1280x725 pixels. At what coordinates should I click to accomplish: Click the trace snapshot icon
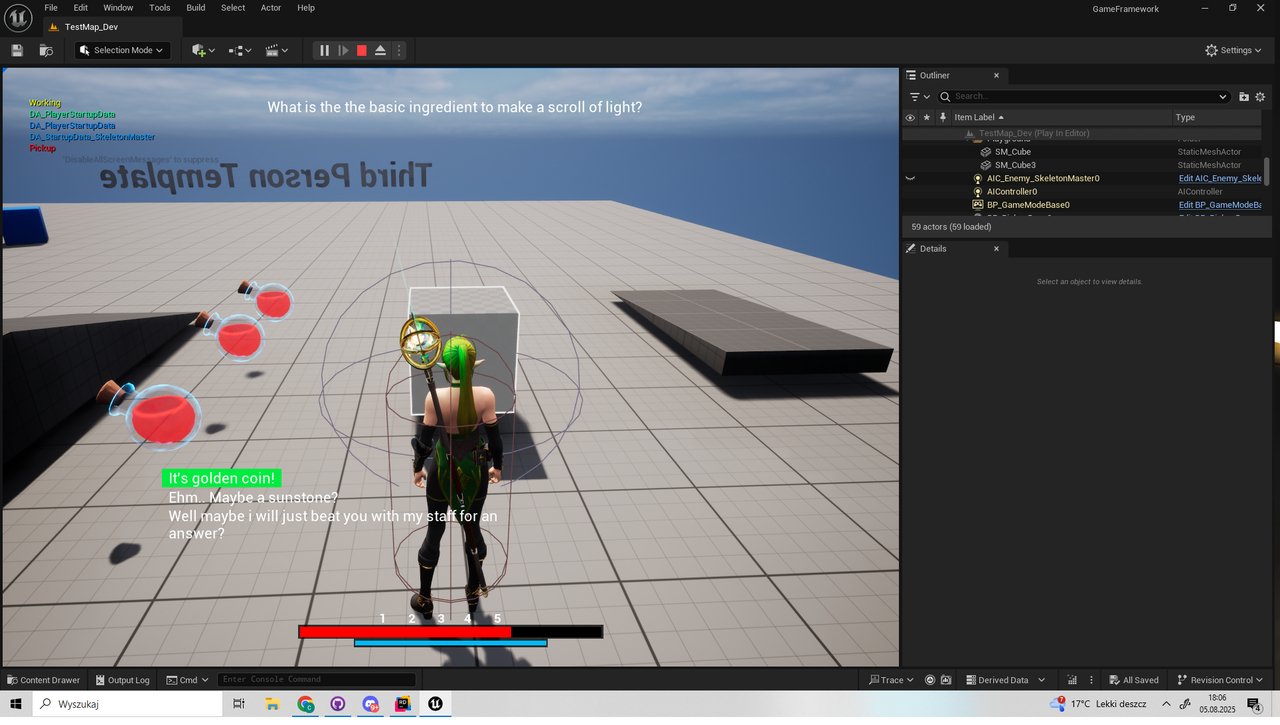(945, 680)
